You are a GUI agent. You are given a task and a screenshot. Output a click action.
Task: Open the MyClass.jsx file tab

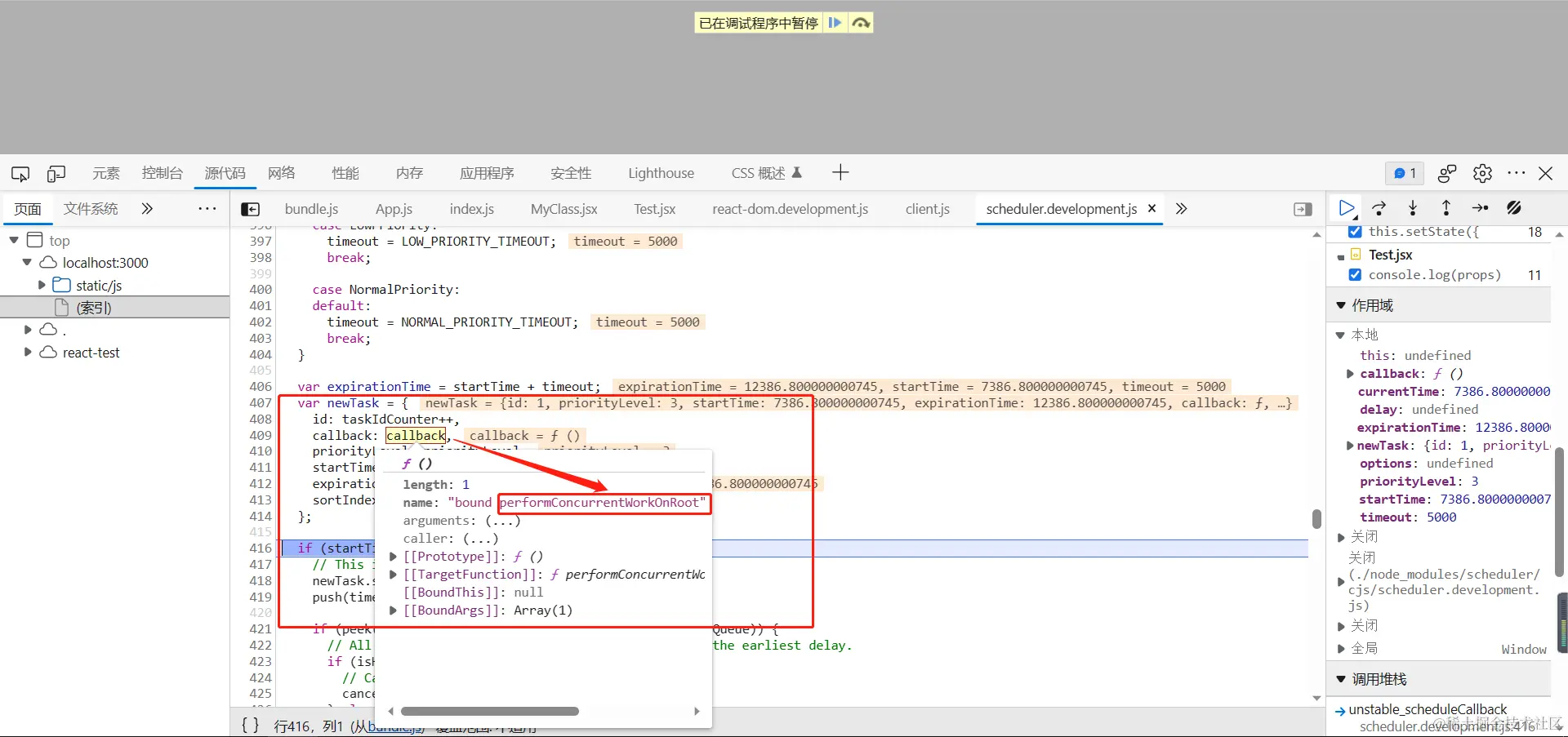[564, 209]
